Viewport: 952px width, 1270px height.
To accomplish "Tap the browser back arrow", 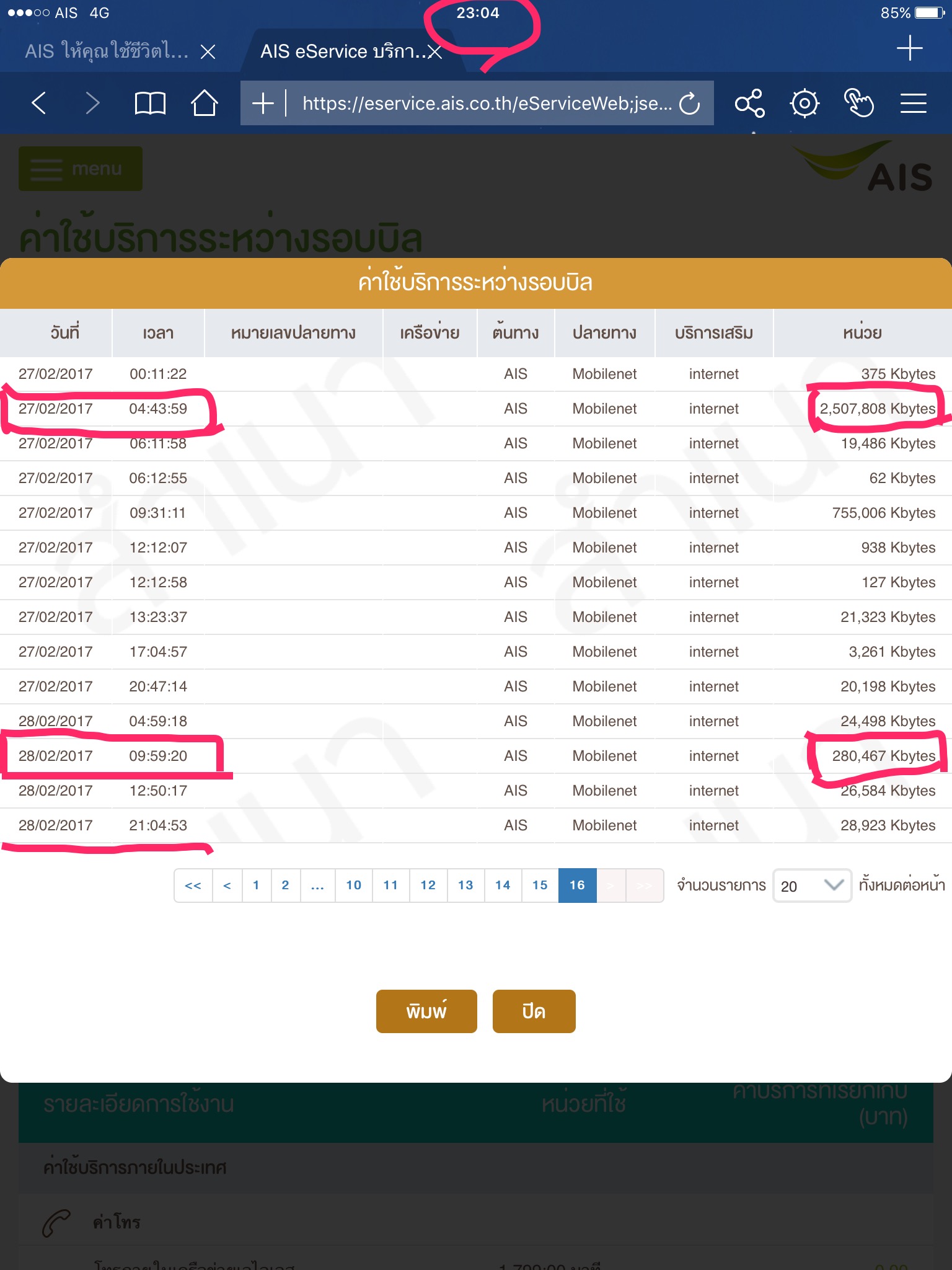I will [39, 103].
